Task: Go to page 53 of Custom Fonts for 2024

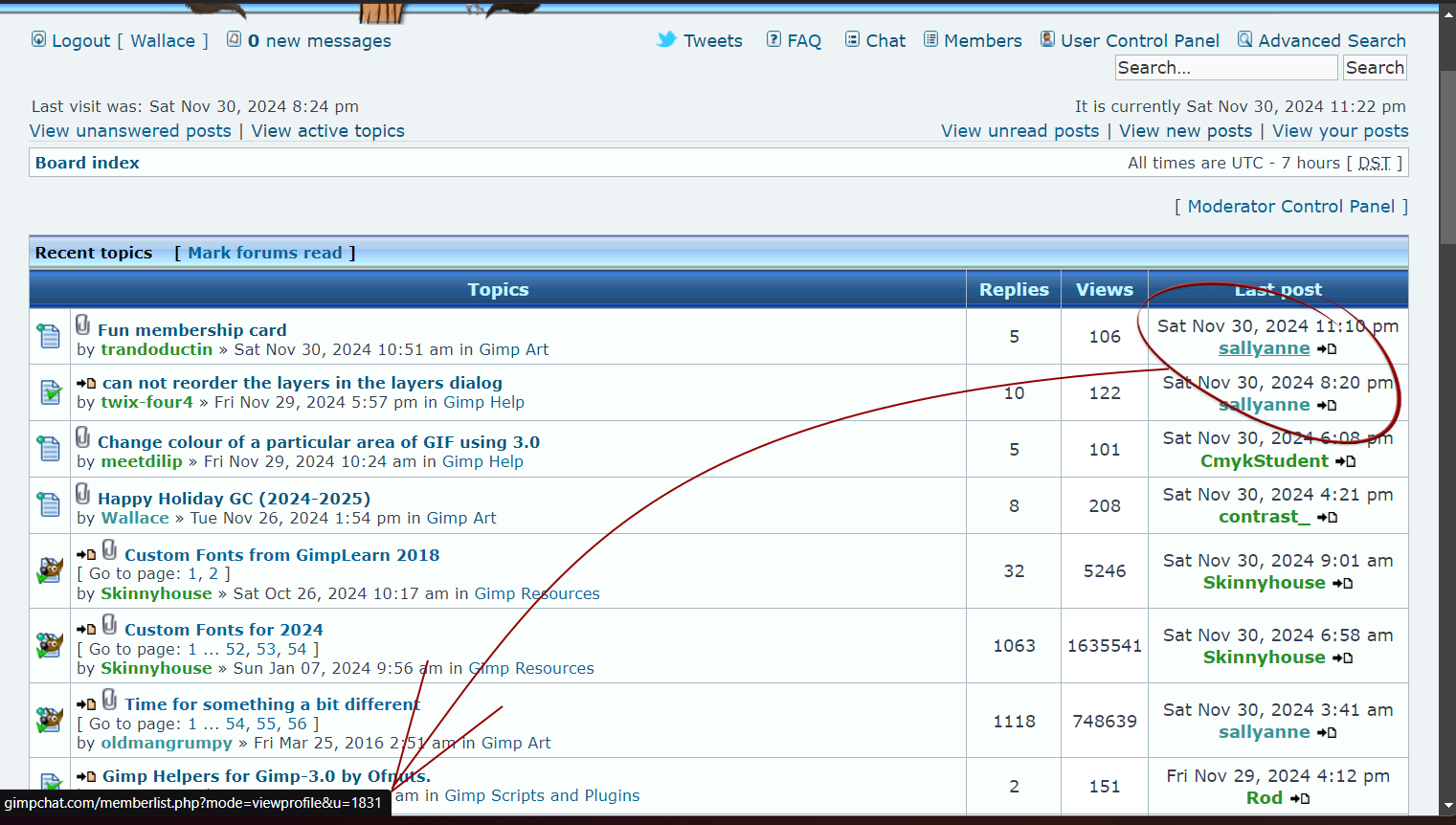Action: coord(267,649)
